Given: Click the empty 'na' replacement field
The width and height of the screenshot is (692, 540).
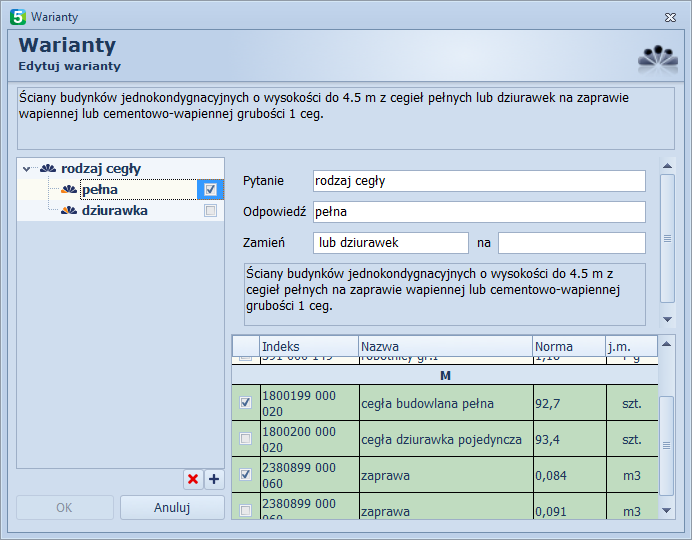Looking at the screenshot, I should [x=571, y=243].
